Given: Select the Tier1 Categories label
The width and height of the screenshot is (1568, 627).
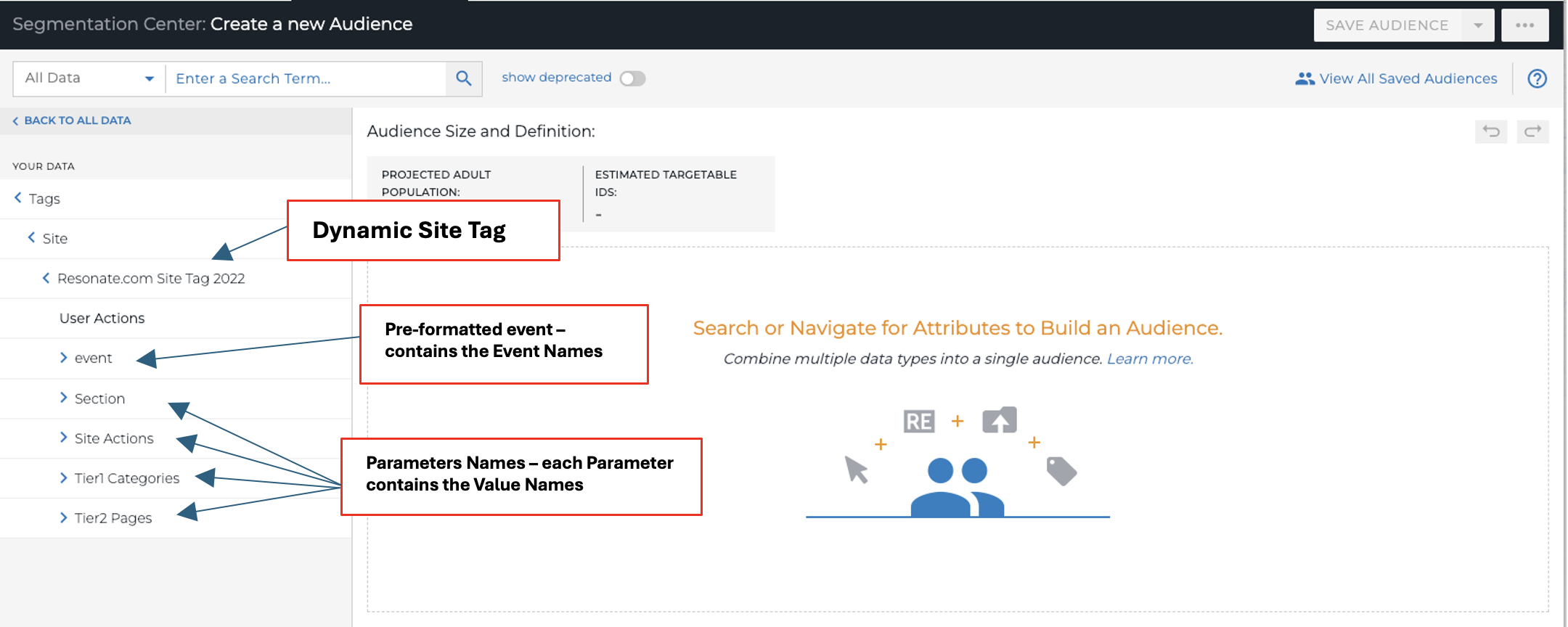Looking at the screenshot, I should point(127,478).
